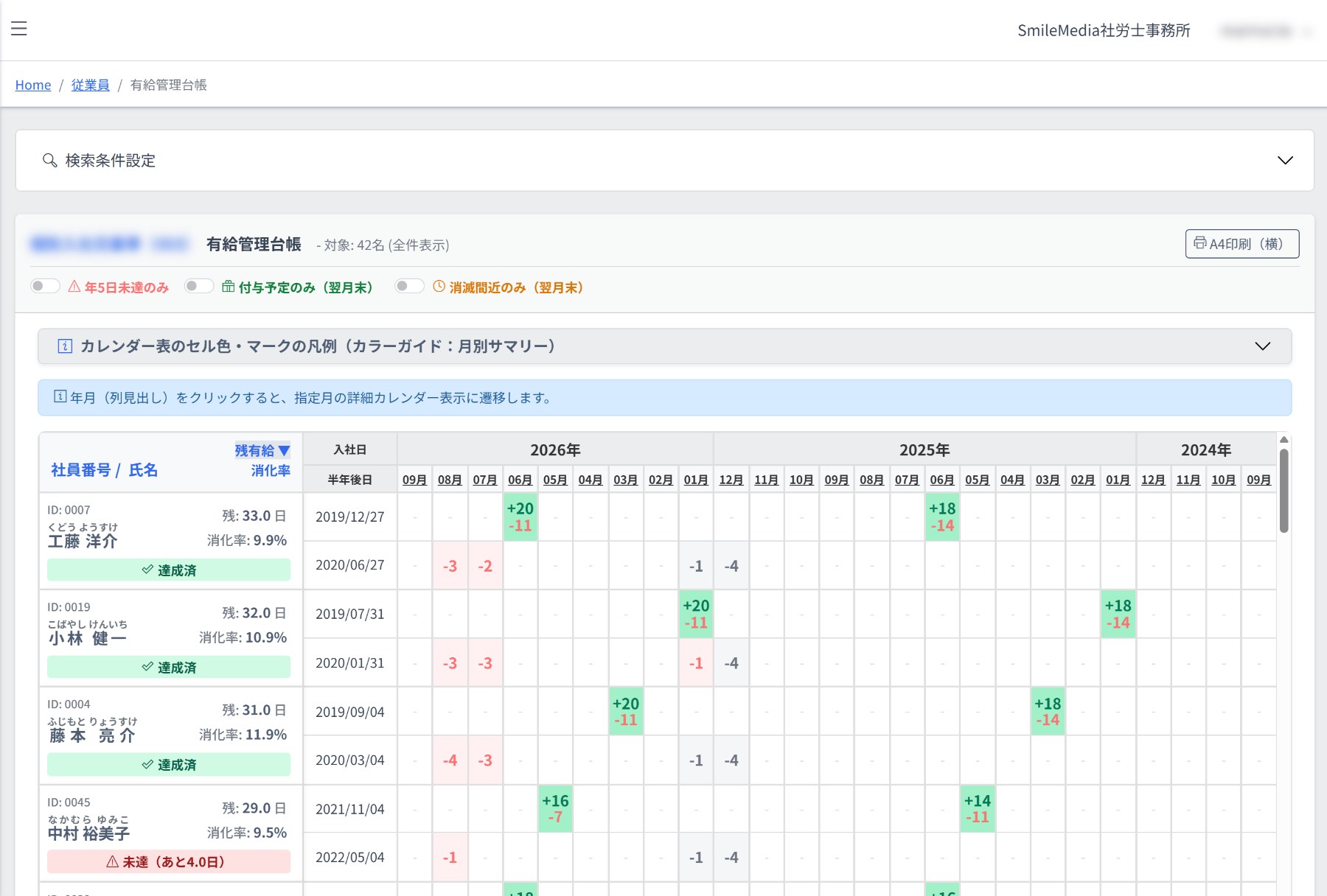The image size is (1327, 896).
Task: Open 2025年 06月 column header
Action: 942,480
